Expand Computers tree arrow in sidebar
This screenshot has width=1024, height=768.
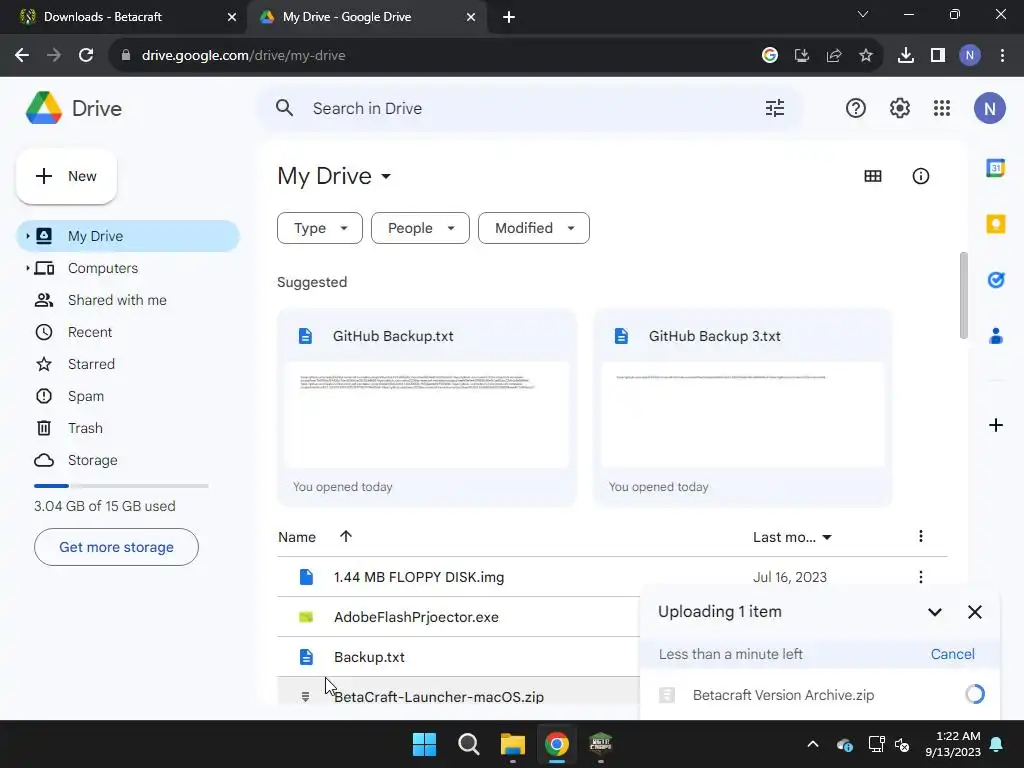click(x=27, y=268)
